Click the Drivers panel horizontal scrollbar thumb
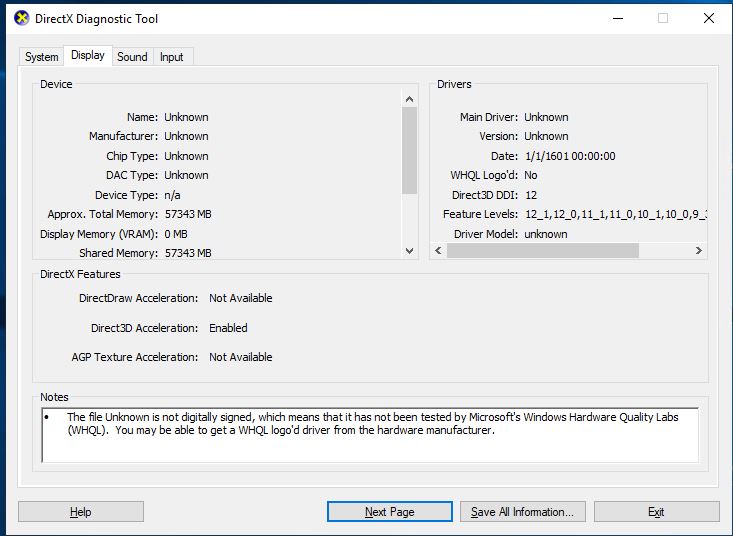The width and height of the screenshot is (733, 536). [543, 250]
